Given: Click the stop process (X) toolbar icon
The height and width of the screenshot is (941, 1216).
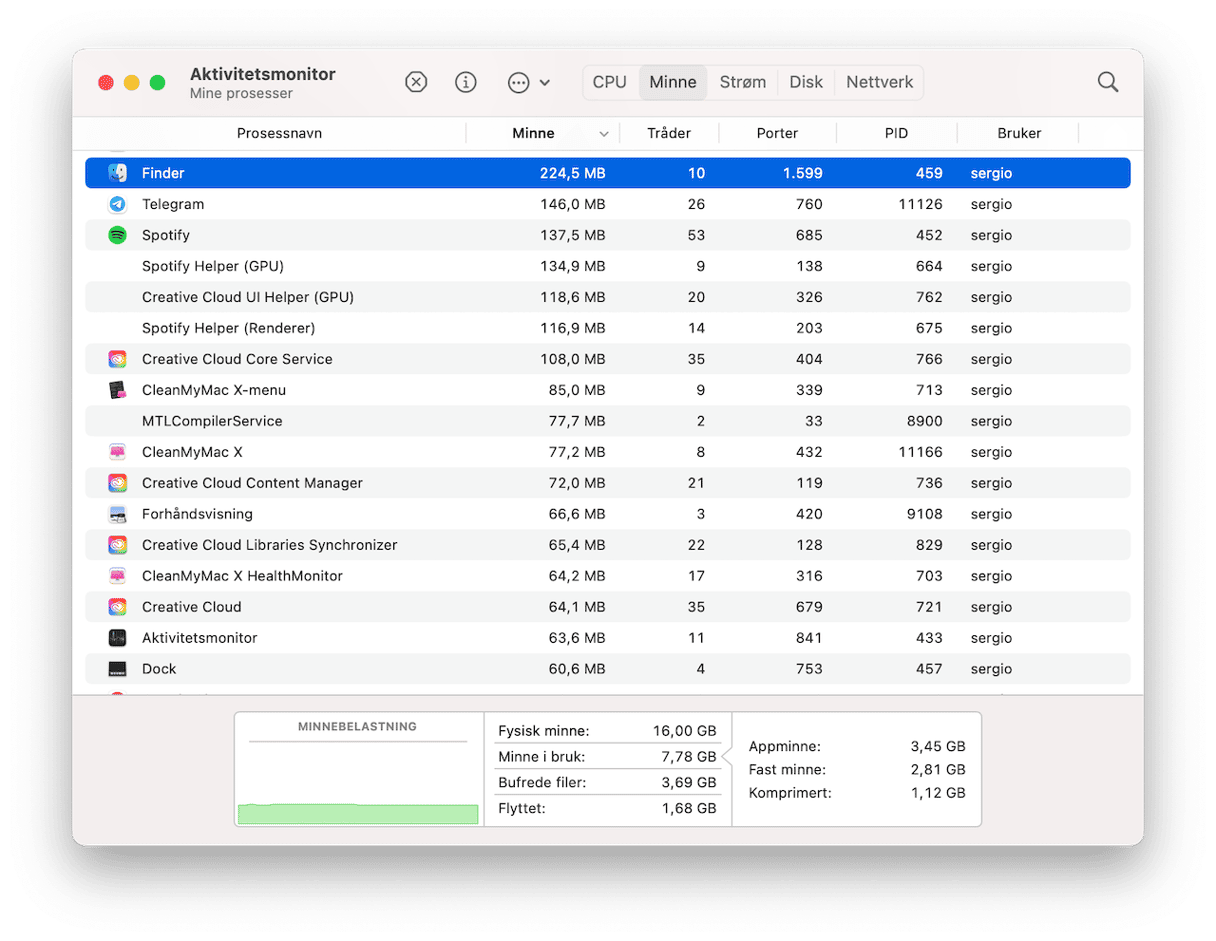Looking at the screenshot, I should [416, 82].
